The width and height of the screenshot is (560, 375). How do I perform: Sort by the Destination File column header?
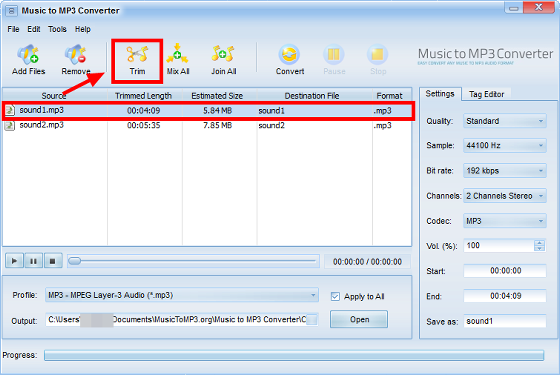pos(314,96)
